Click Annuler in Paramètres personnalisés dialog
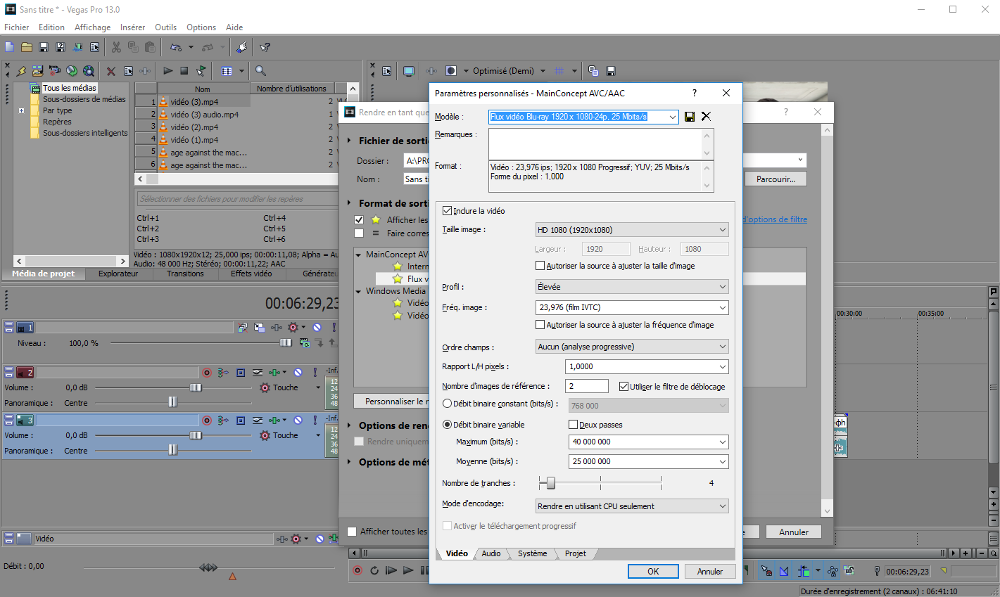This screenshot has height=597, width=1000. pyautogui.click(x=710, y=571)
